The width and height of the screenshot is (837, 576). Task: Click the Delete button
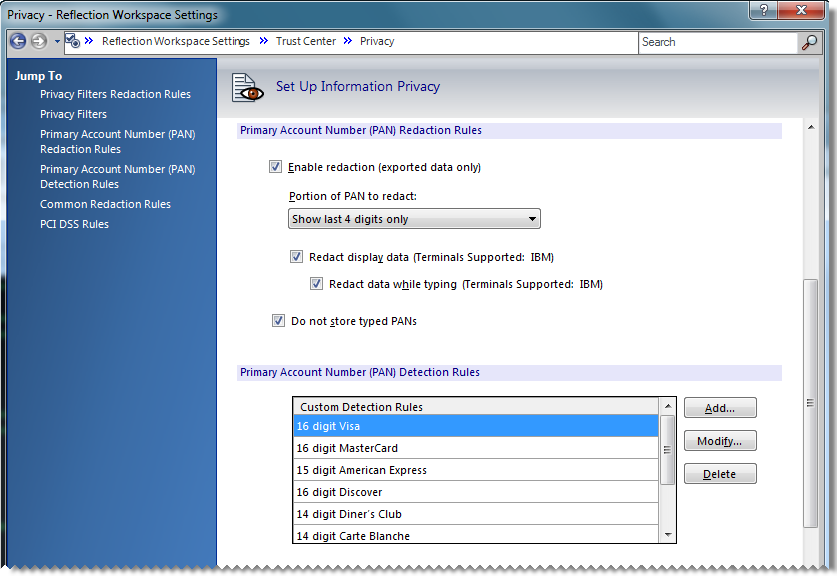point(720,474)
